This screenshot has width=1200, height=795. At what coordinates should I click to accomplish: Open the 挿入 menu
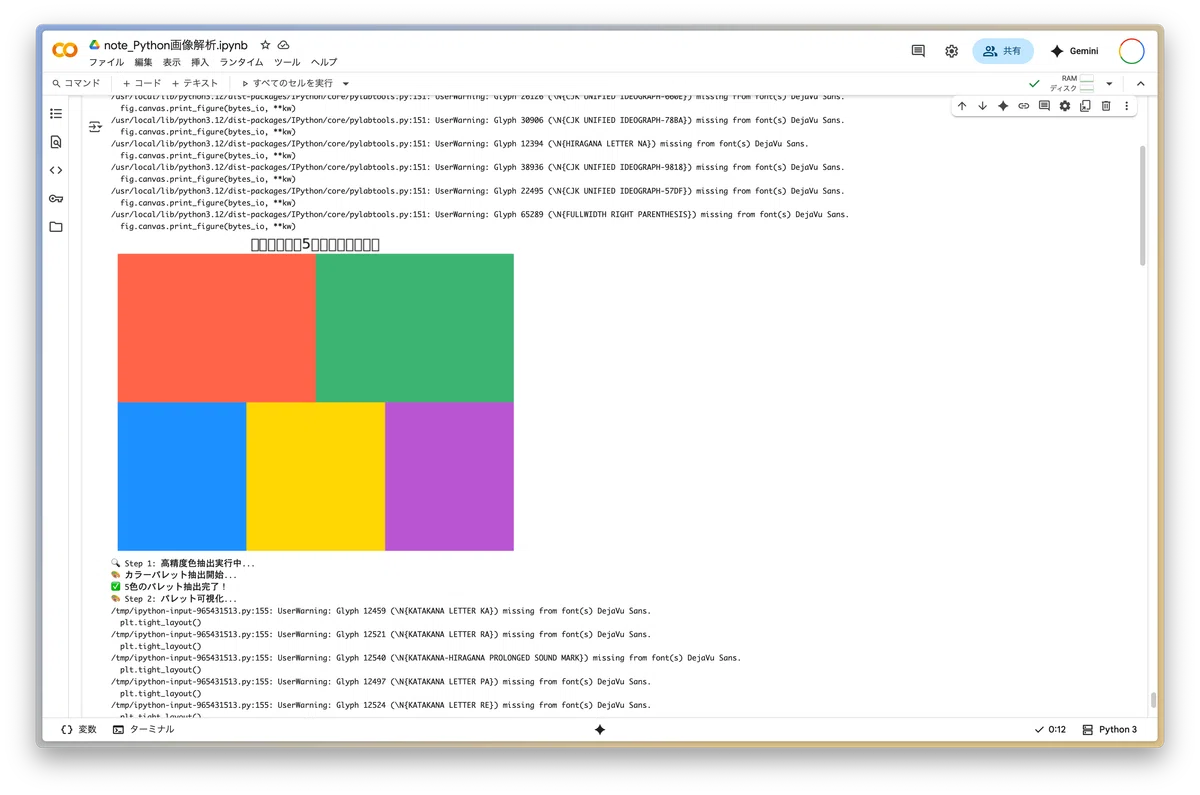click(200, 62)
